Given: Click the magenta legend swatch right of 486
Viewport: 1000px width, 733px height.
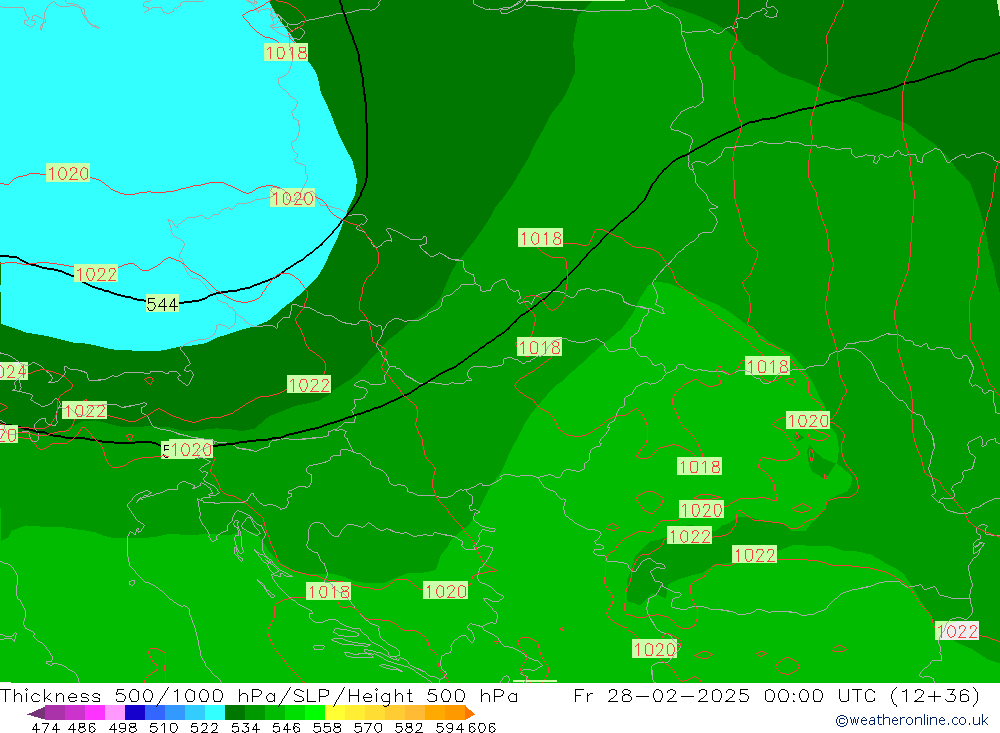Looking at the screenshot, I should click(95, 713).
